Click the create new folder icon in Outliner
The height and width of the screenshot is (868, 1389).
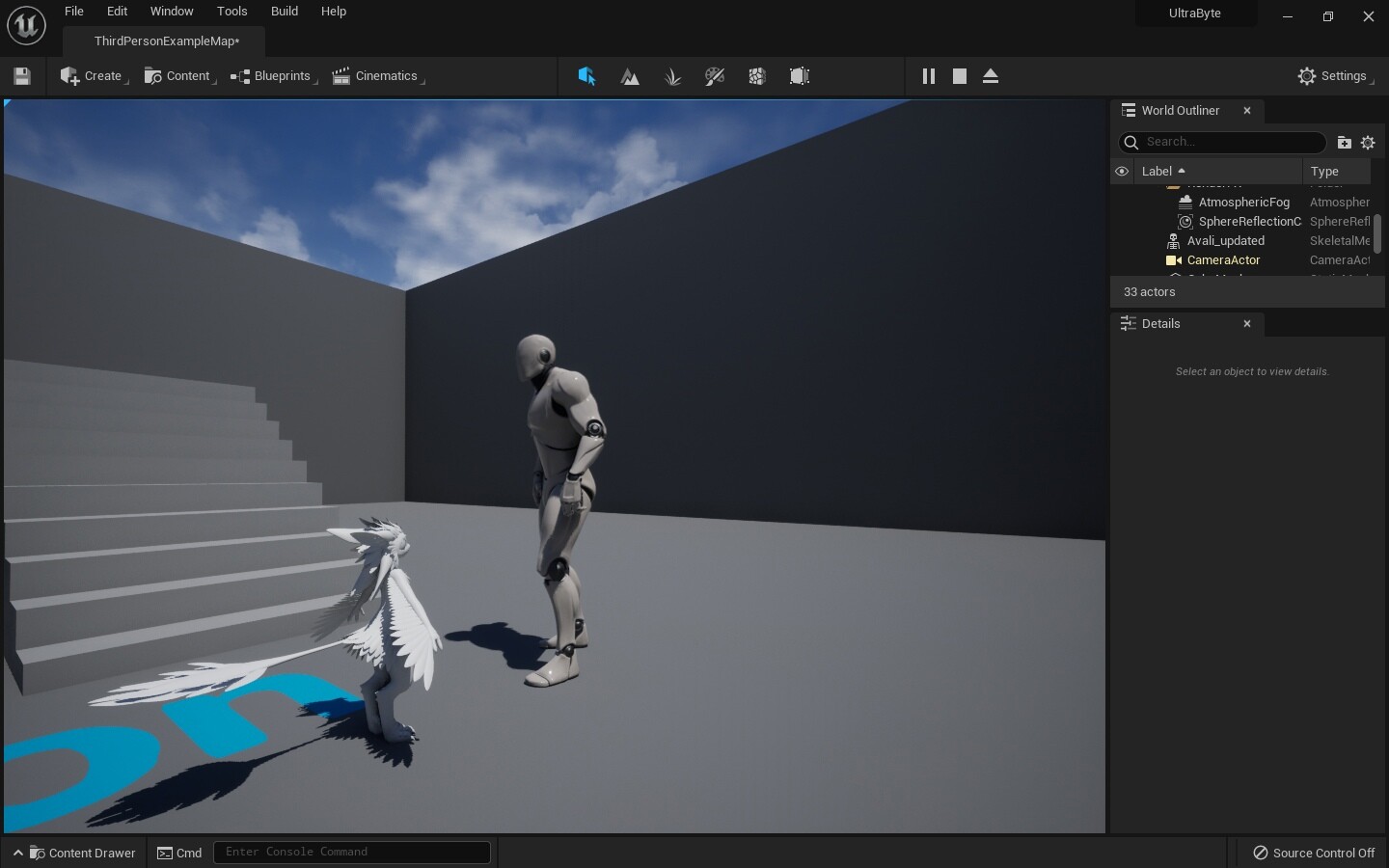click(1345, 143)
